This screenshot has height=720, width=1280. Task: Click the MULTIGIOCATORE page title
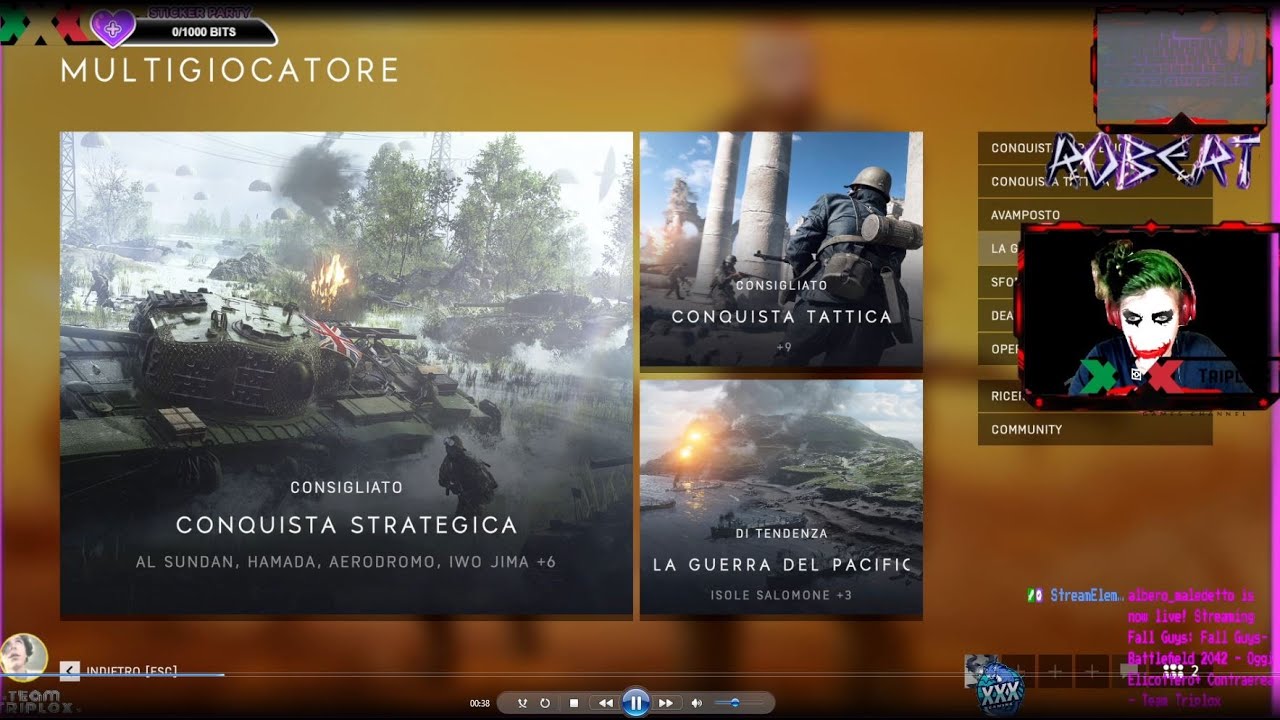229,70
